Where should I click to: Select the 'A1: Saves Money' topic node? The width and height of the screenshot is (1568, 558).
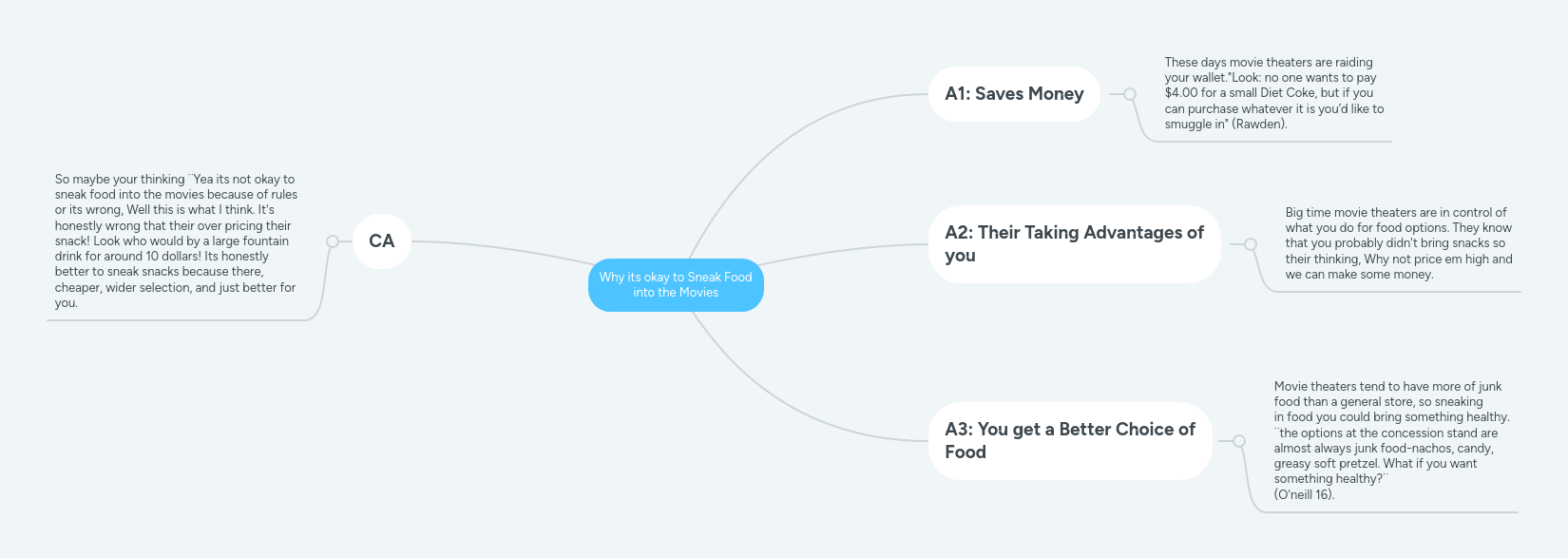click(1014, 94)
